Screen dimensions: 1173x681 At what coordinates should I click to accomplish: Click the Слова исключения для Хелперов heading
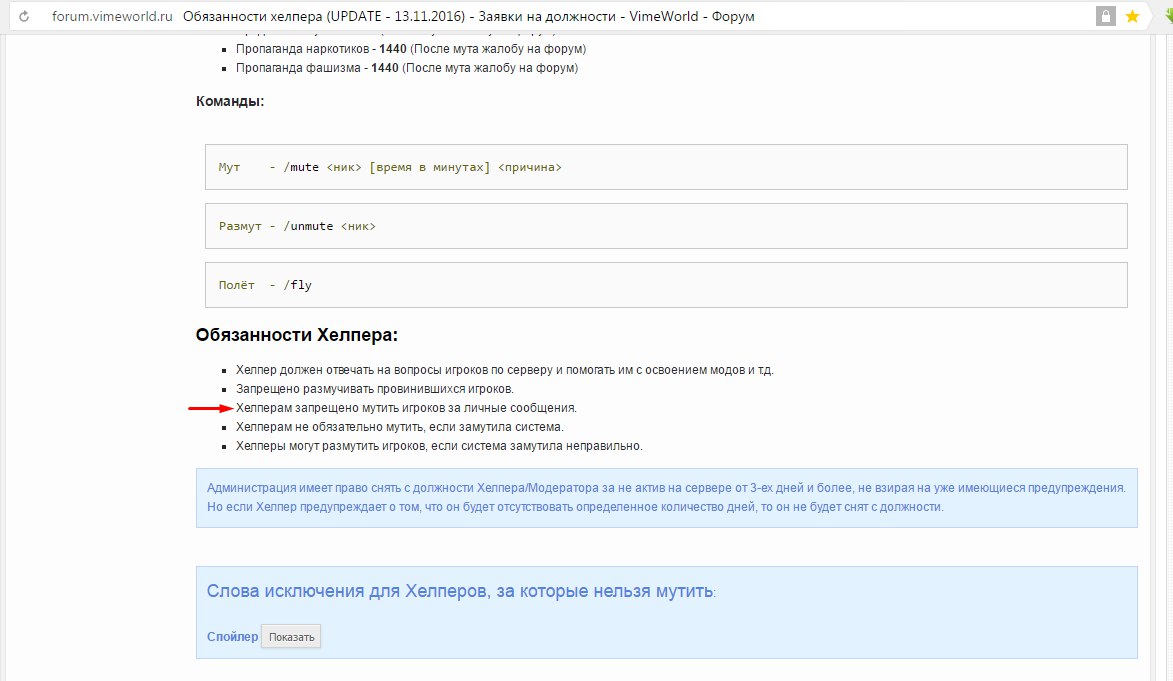click(x=460, y=590)
